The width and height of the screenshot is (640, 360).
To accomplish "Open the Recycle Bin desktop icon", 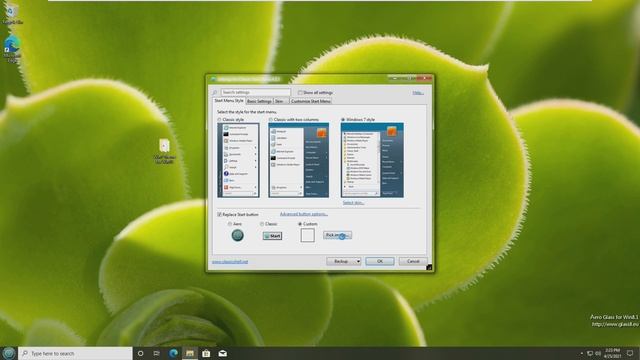I will [x=11, y=14].
